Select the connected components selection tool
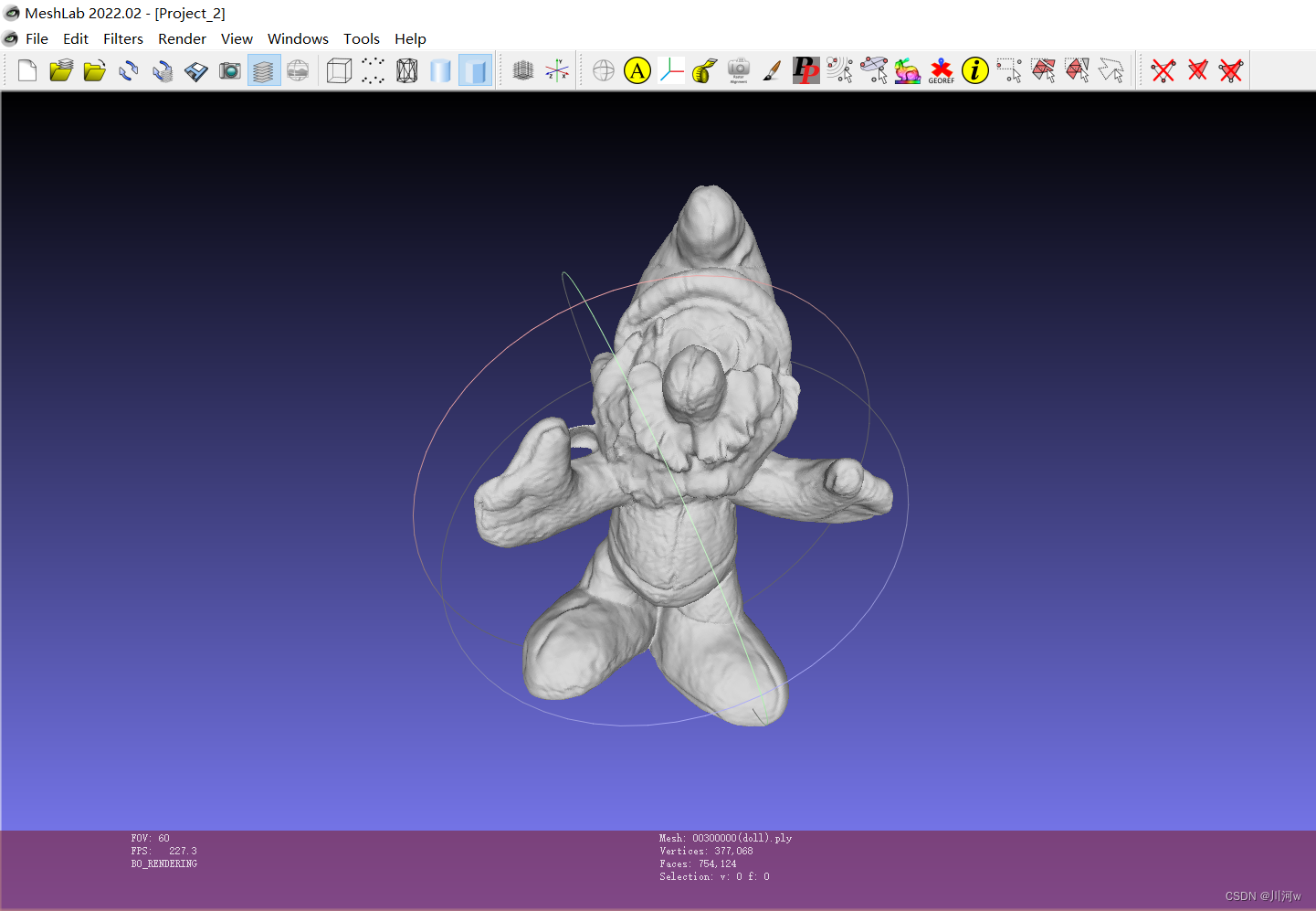Viewport: 1316px width, 911px height. click(1077, 70)
